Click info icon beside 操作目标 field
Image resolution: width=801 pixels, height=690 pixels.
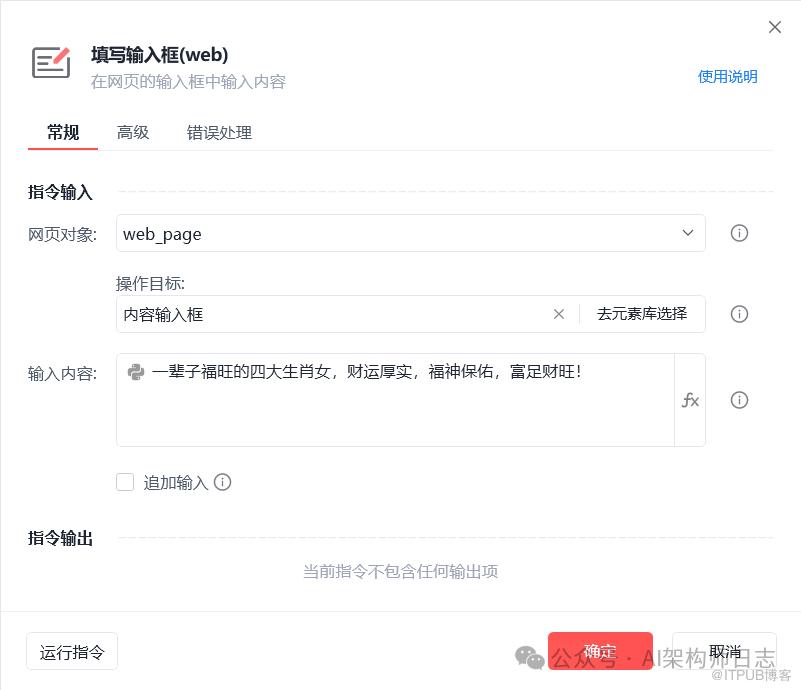739,314
